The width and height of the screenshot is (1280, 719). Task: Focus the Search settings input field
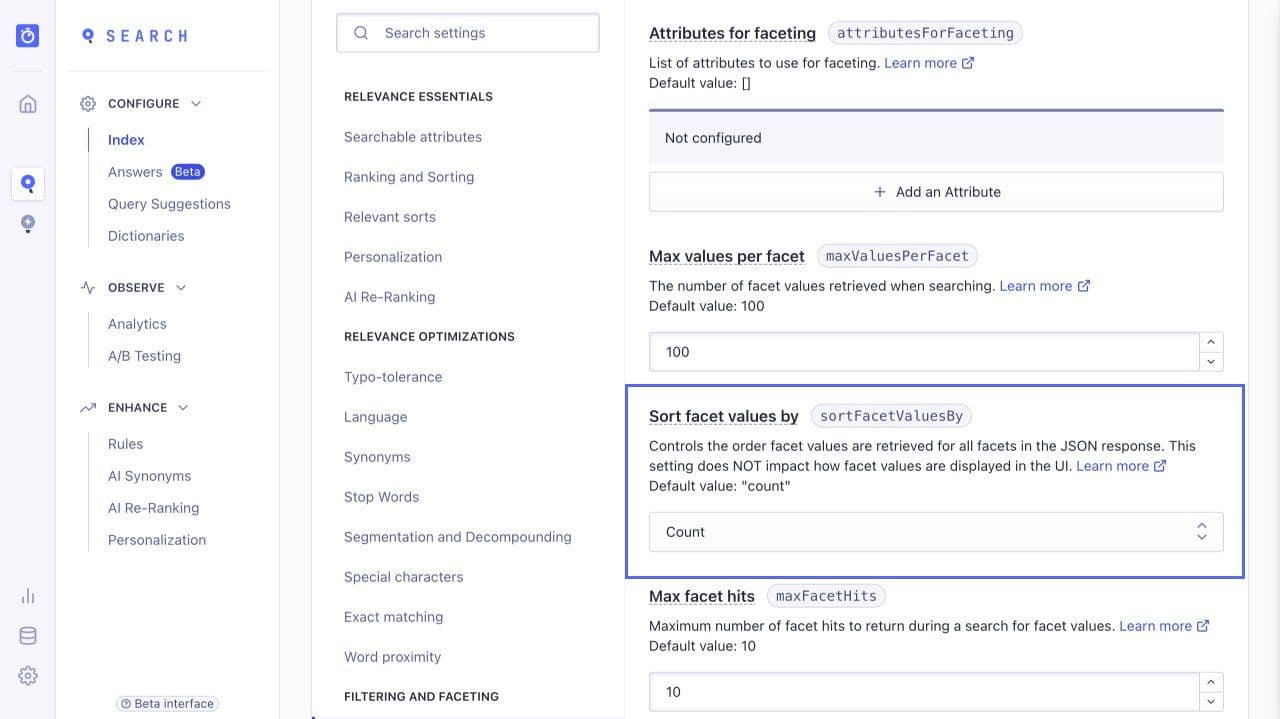468,33
